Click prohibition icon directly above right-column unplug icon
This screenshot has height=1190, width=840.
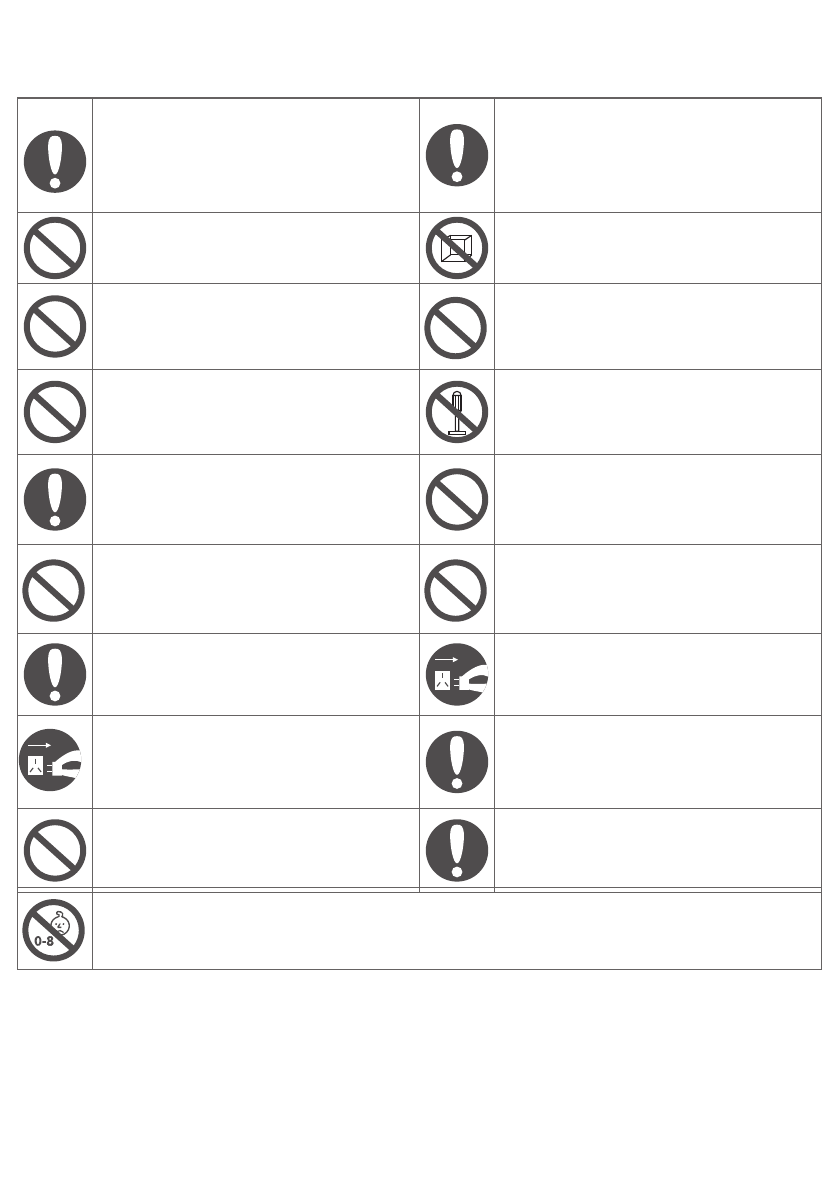pos(457,589)
